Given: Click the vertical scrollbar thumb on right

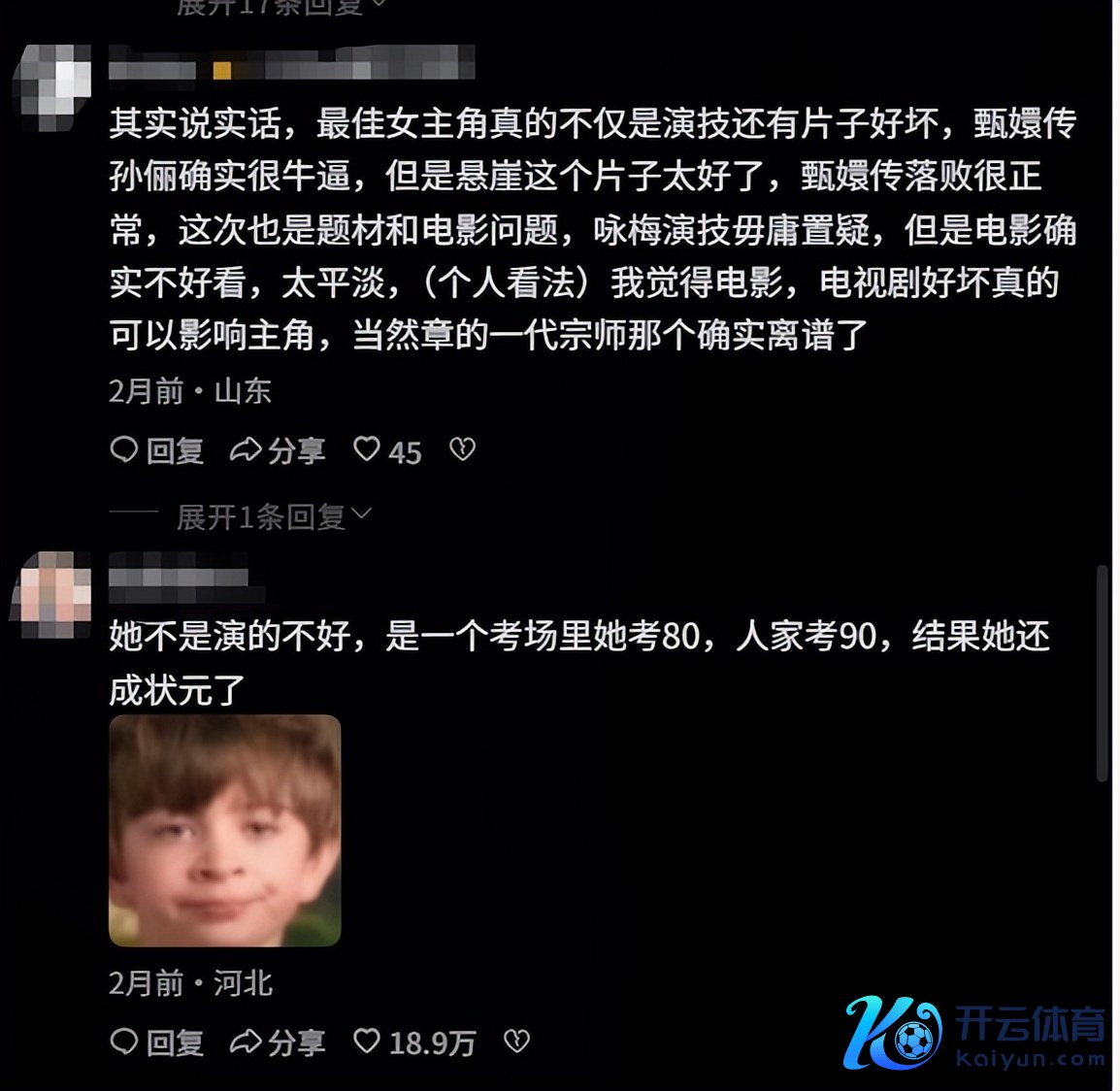Looking at the screenshot, I should click(1104, 675).
